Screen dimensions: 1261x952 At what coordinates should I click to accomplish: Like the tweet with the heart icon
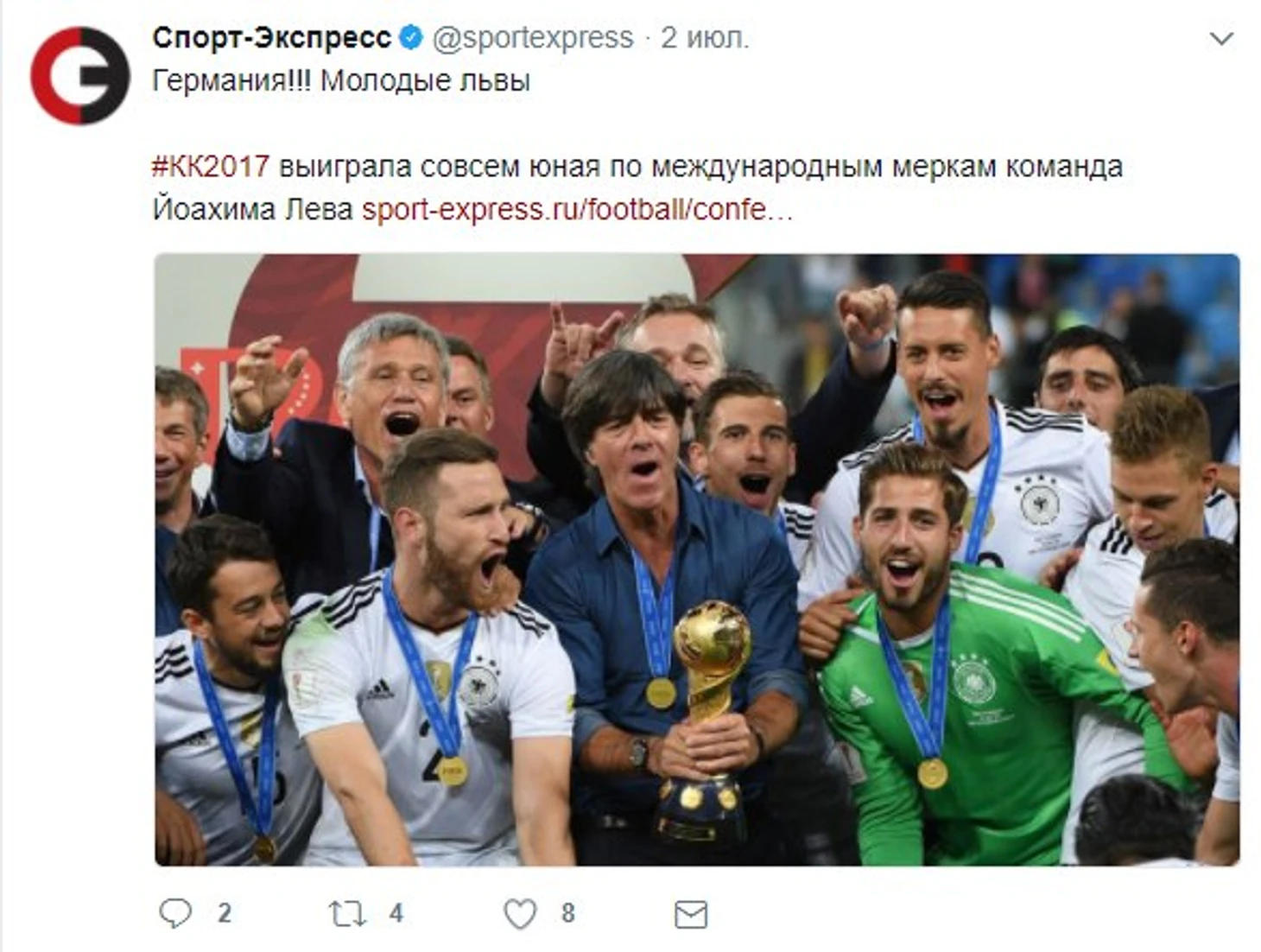[x=520, y=914]
